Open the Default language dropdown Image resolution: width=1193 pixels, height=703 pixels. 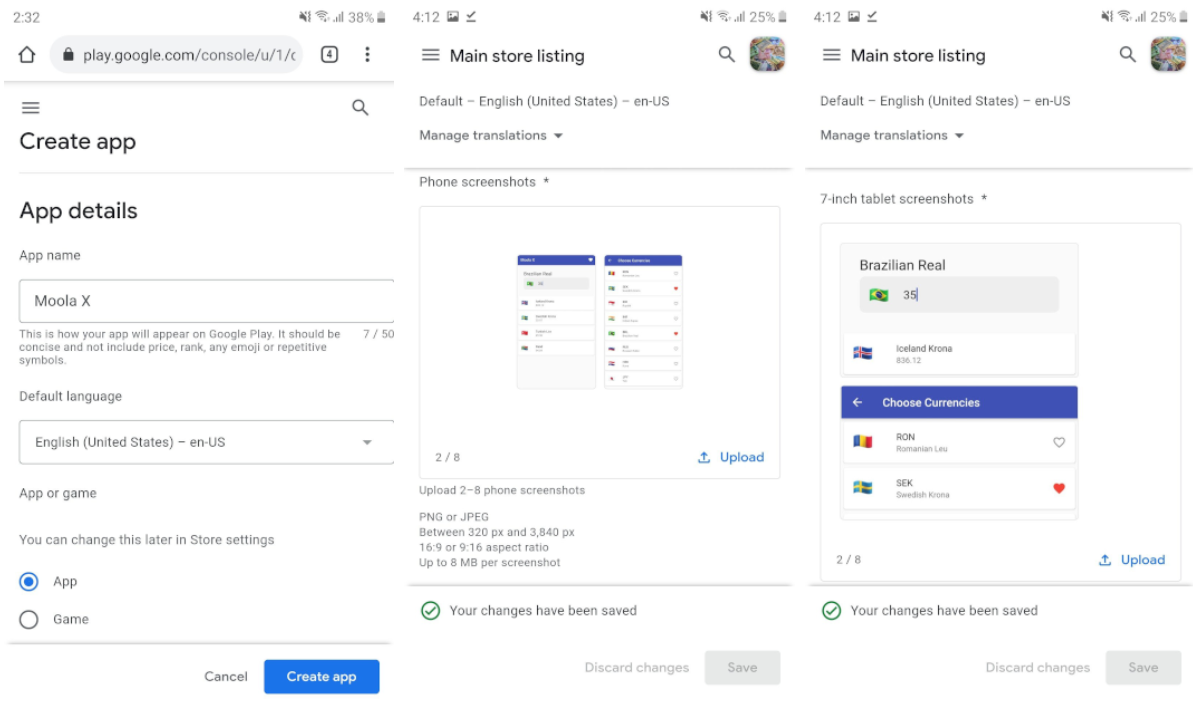tap(205, 442)
